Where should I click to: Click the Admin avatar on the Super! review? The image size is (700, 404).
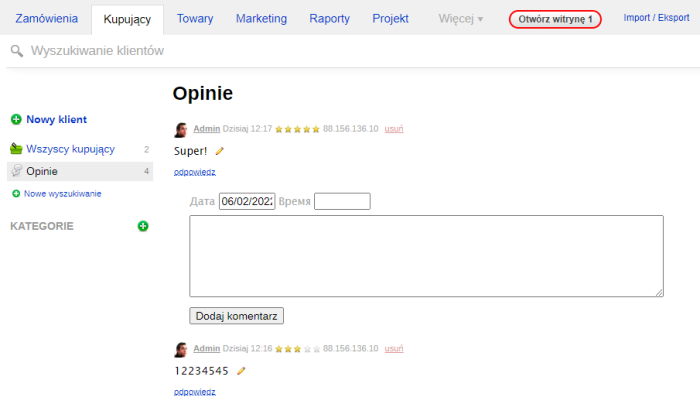[x=181, y=129]
